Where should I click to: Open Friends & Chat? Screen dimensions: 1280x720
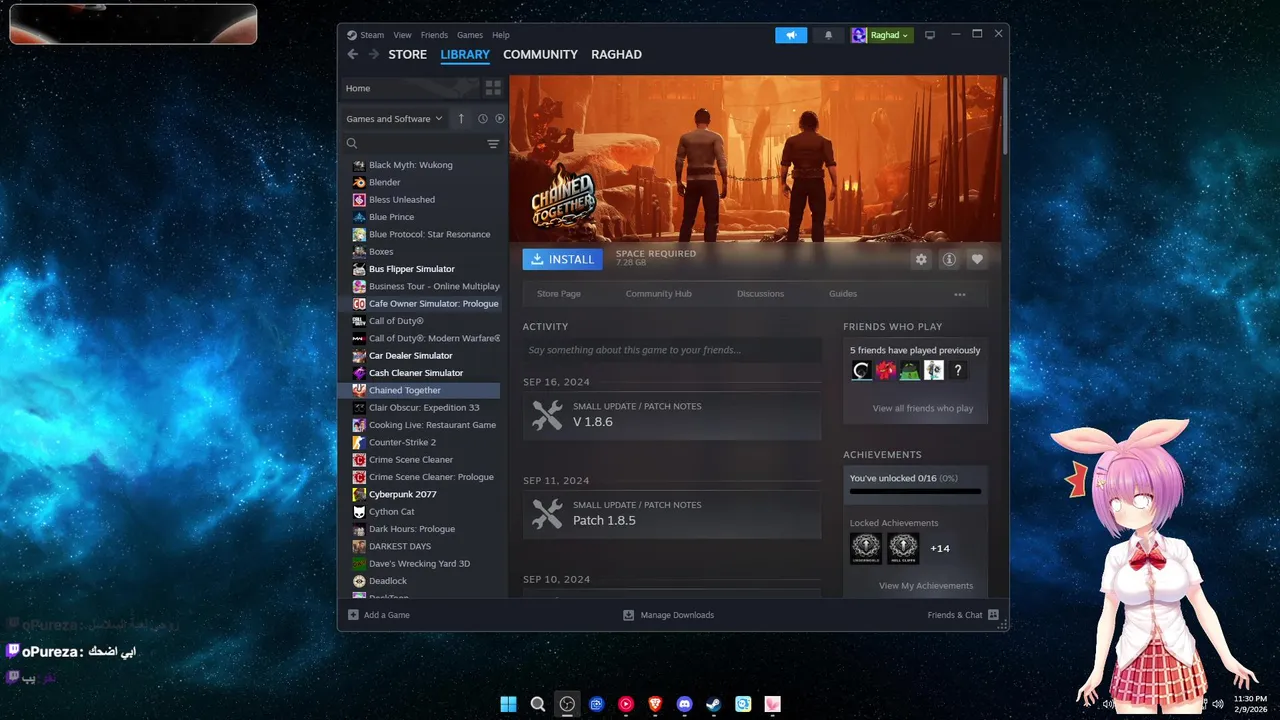(x=963, y=615)
